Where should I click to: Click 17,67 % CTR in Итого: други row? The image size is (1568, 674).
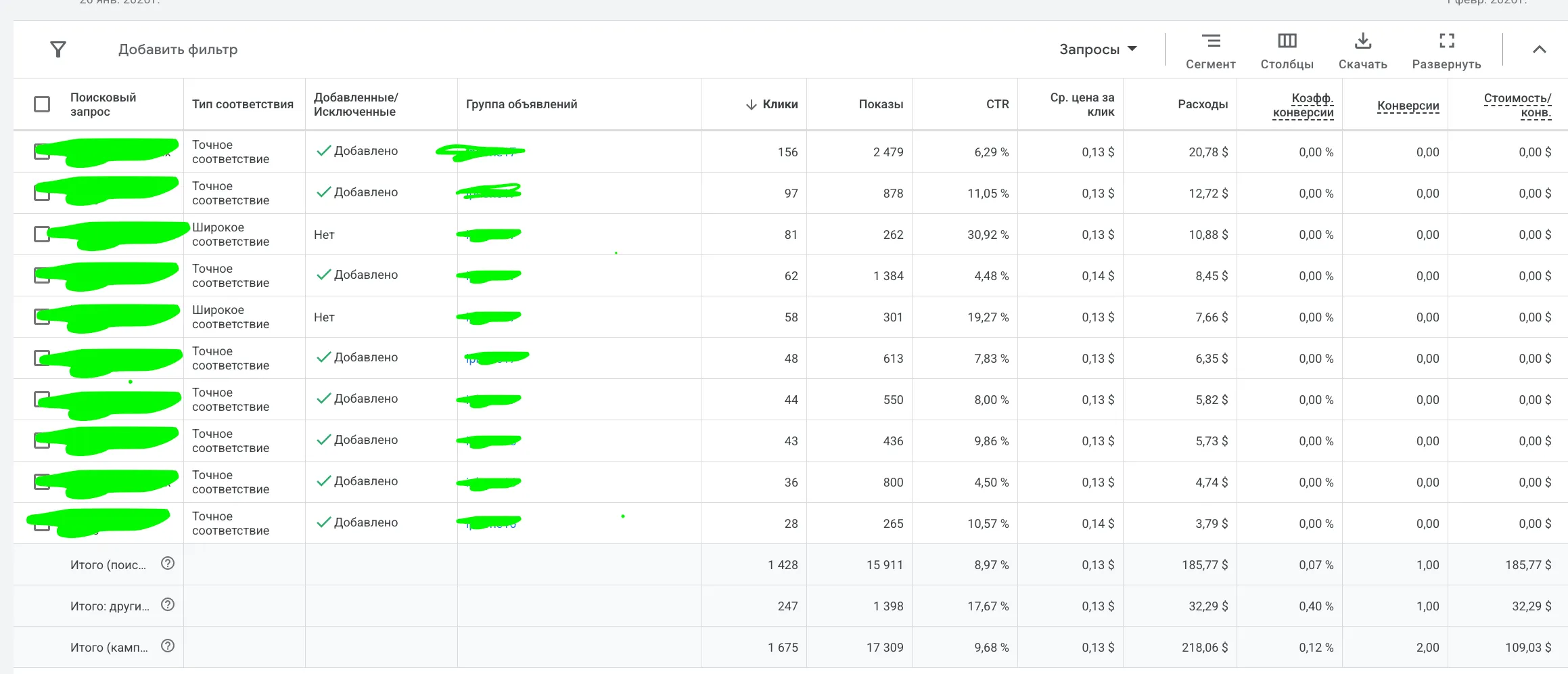click(x=988, y=606)
